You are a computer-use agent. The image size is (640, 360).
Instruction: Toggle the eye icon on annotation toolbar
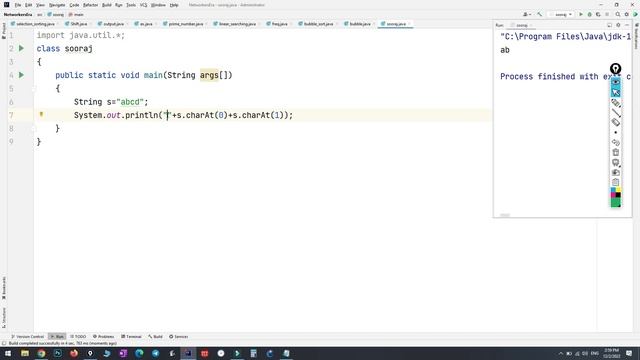click(x=616, y=82)
